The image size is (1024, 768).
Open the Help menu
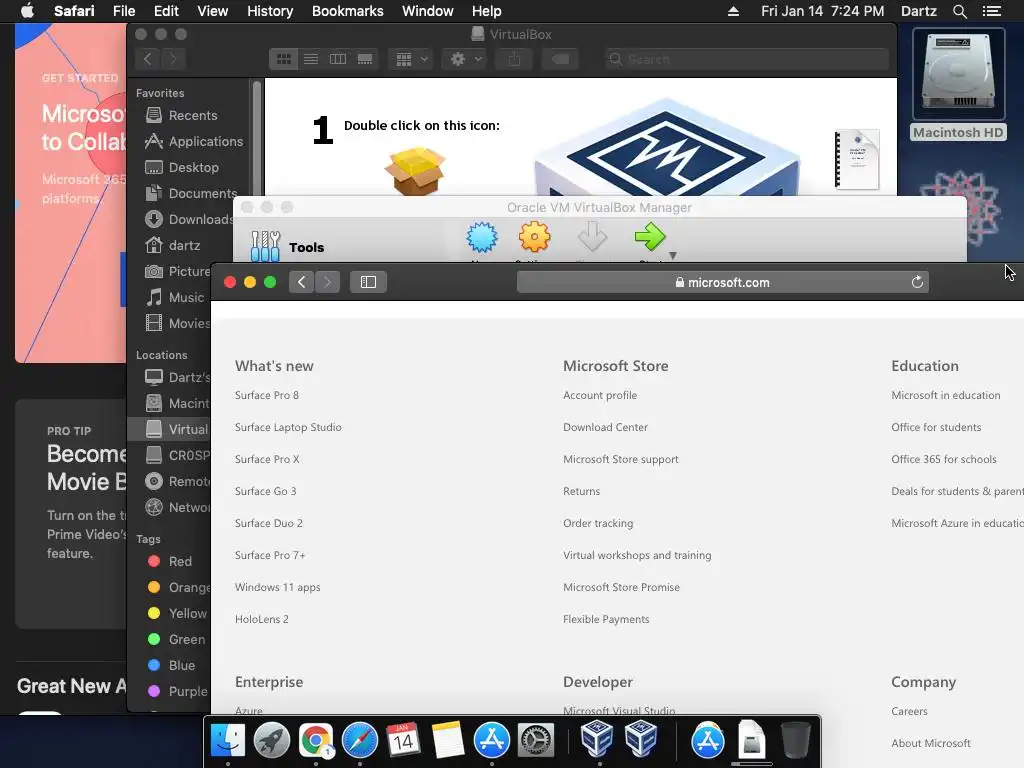[487, 11]
